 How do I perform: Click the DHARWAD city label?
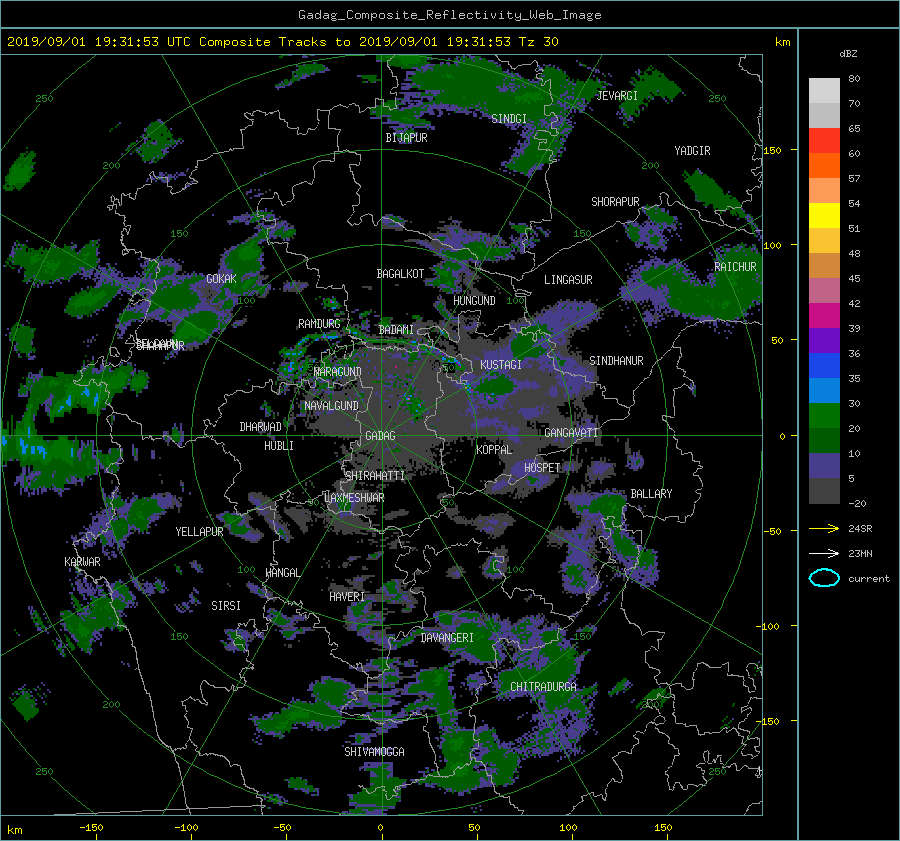coord(260,427)
